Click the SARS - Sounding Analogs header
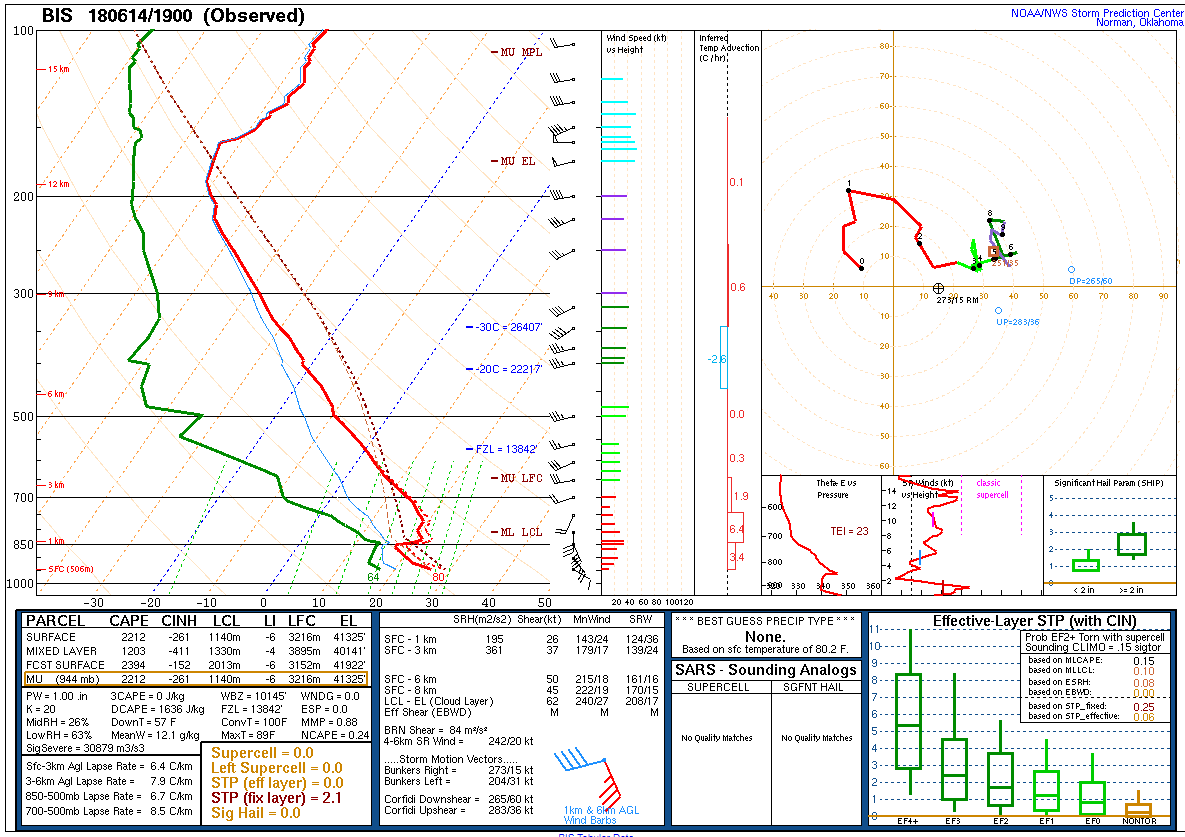This screenshot has height=837, width=1185. (766, 670)
